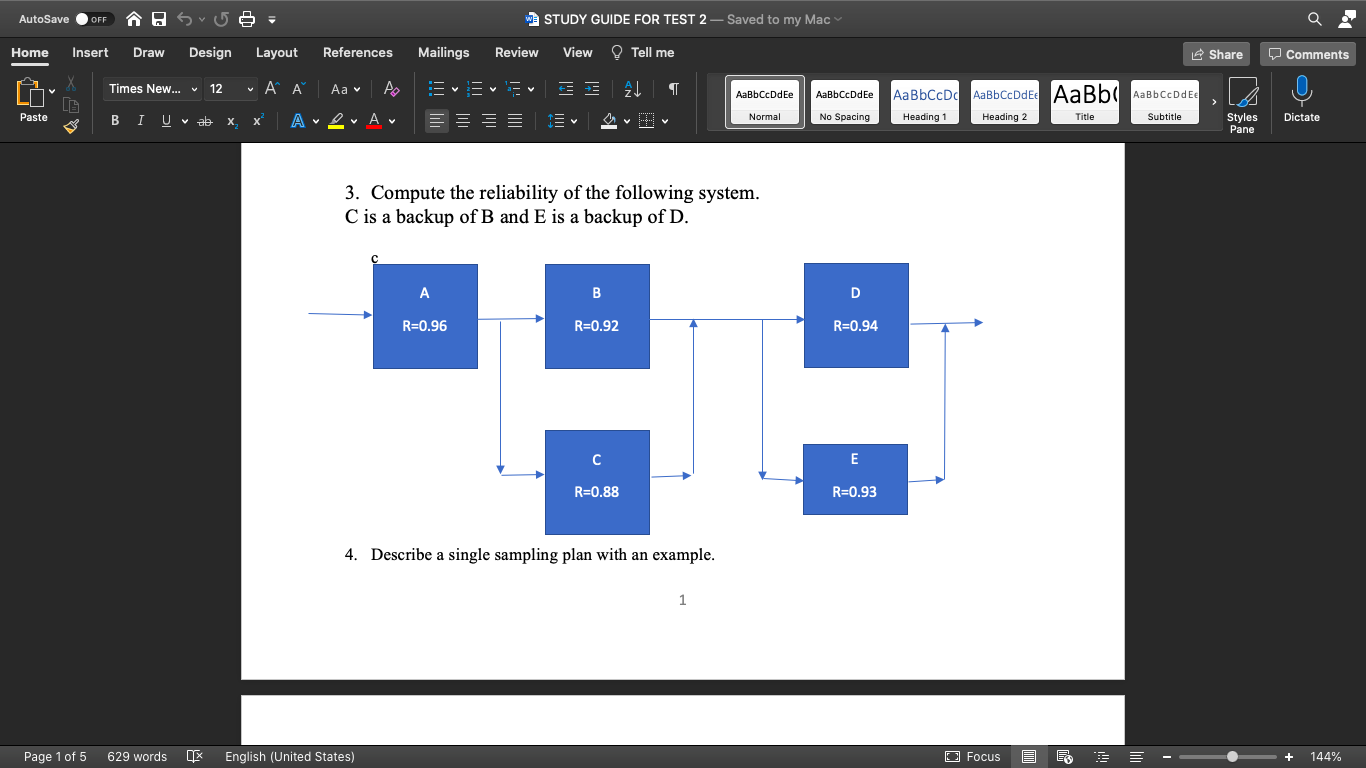
Task: Open the Draw ribbon tab
Action: coord(149,52)
